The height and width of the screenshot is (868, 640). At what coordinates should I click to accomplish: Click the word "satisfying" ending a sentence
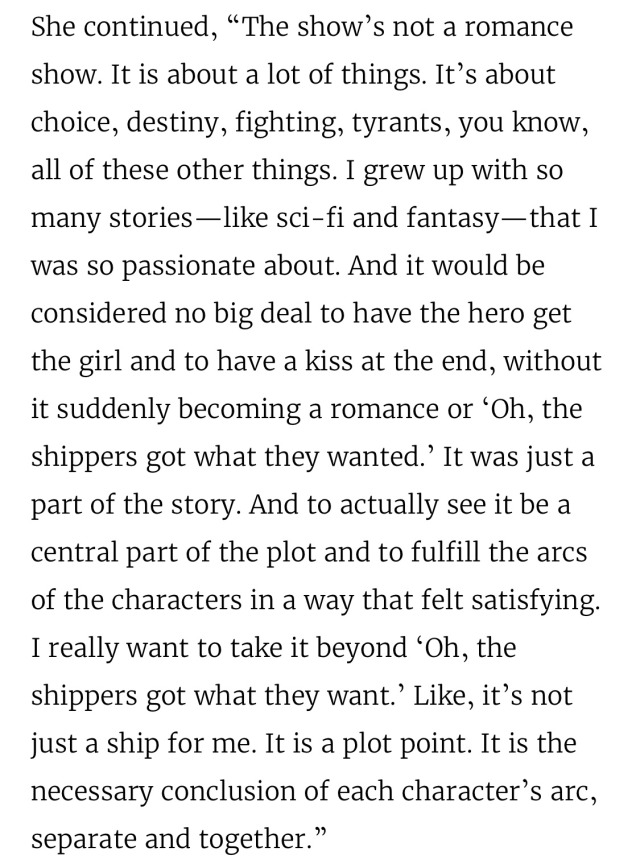535,601
